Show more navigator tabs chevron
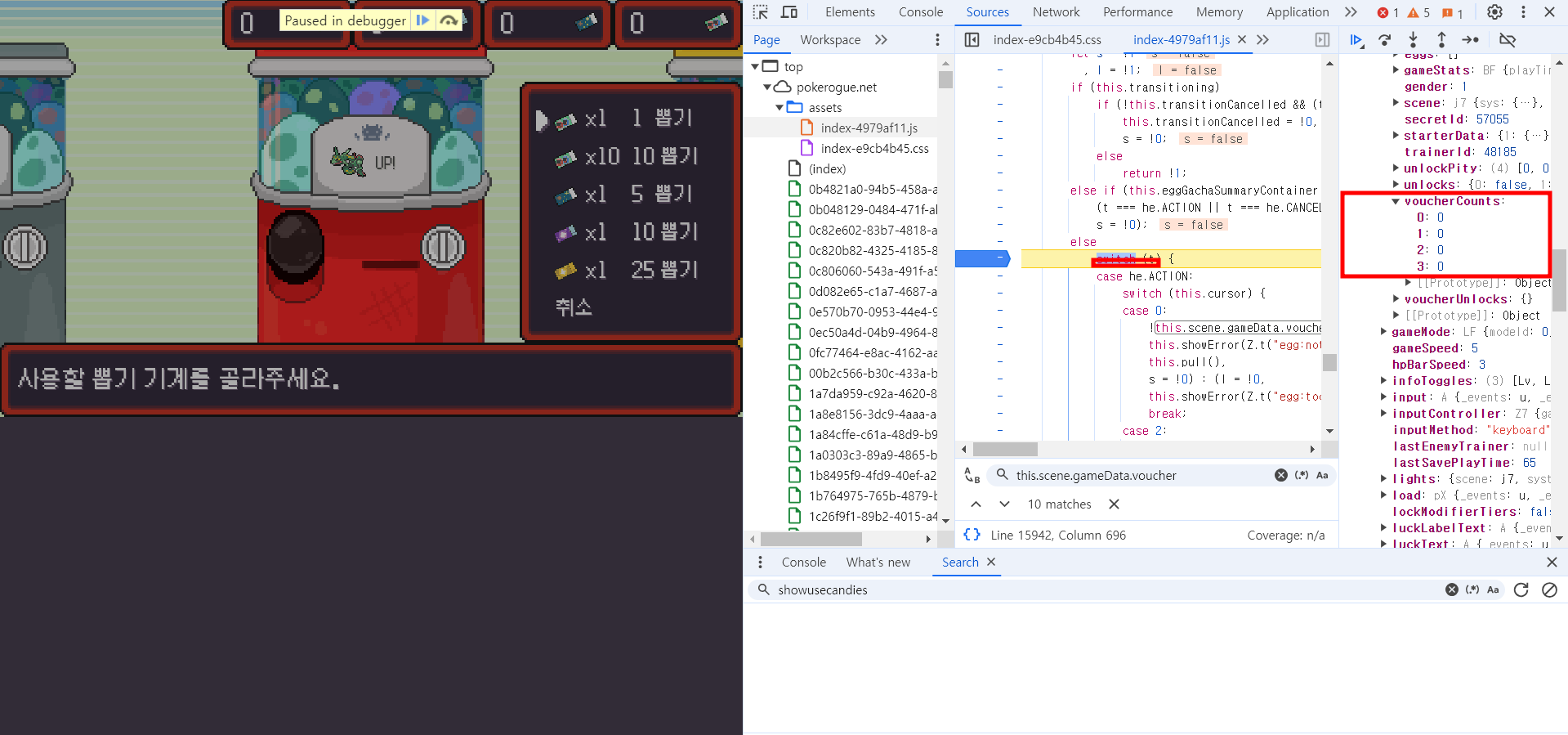The width and height of the screenshot is (1568, 735). pos(881,40)
